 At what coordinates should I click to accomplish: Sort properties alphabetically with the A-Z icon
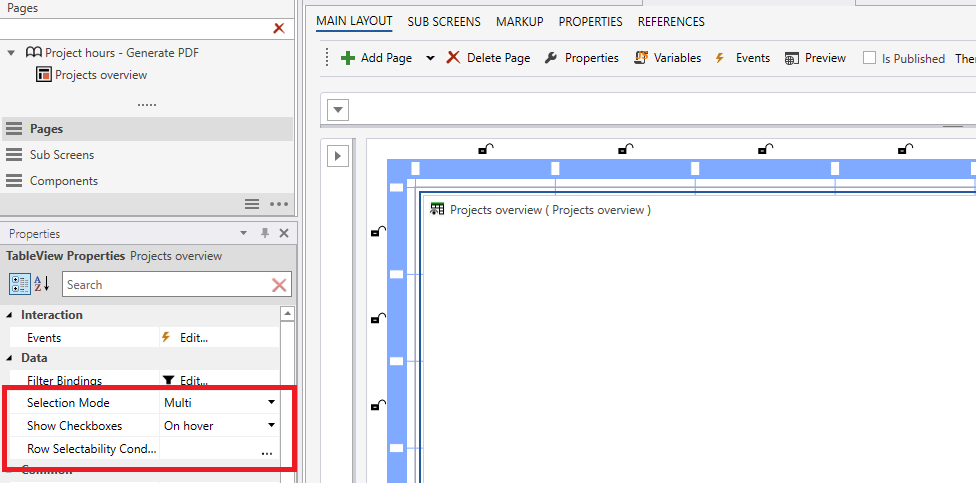click(42, 285)
